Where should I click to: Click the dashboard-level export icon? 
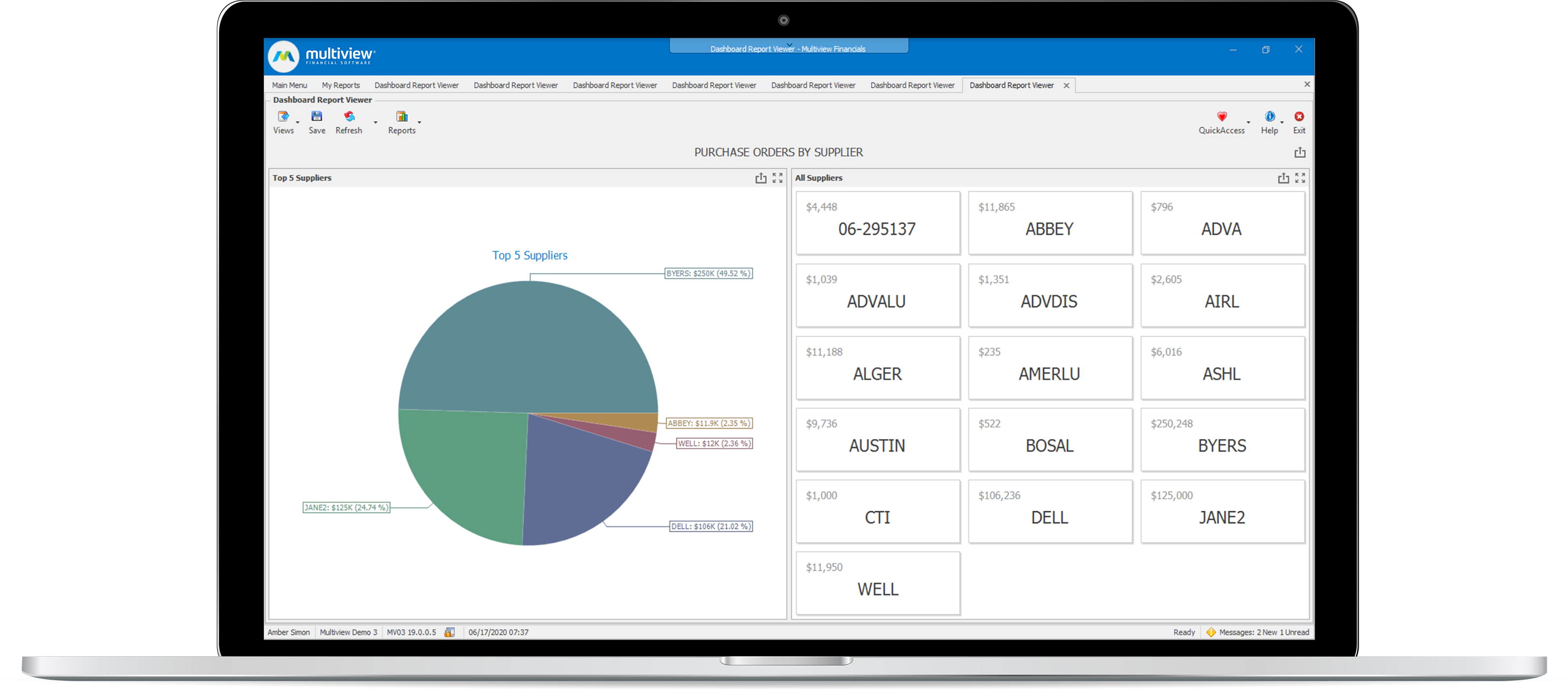[1300, 153]
